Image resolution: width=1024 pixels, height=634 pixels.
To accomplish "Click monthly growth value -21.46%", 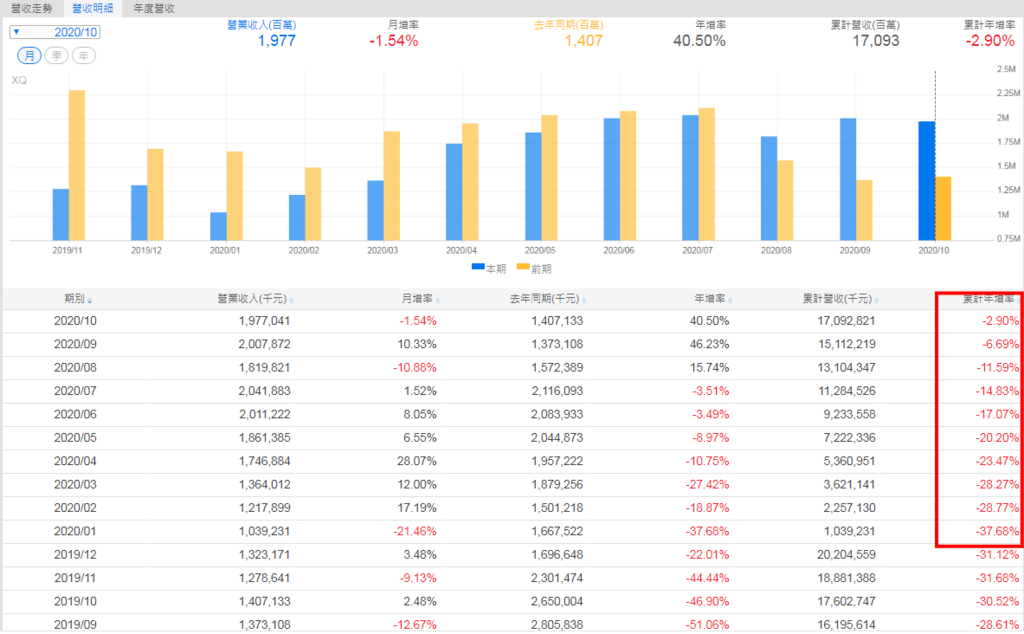I will point(415,531).
